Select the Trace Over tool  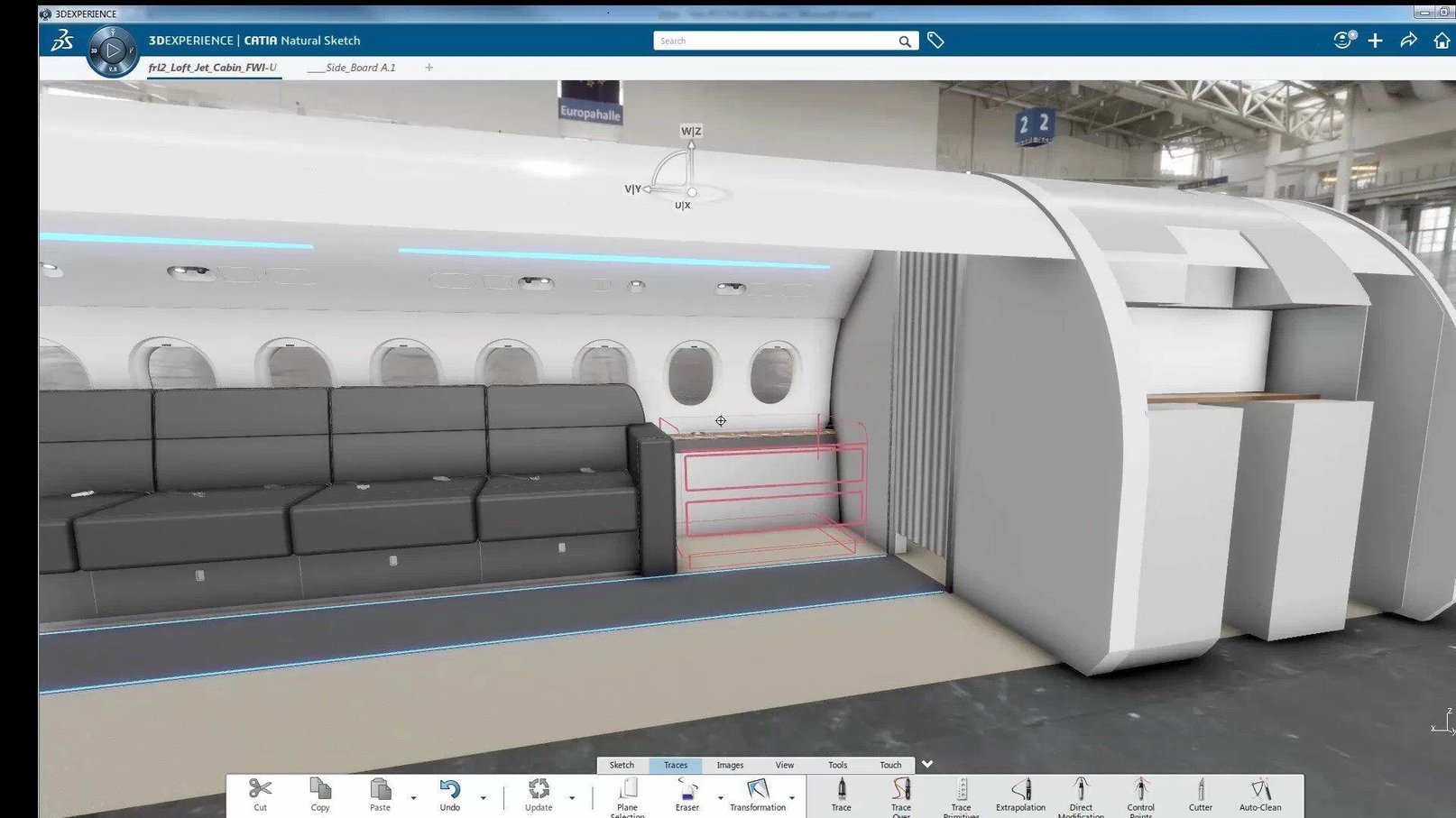point(901,795)
